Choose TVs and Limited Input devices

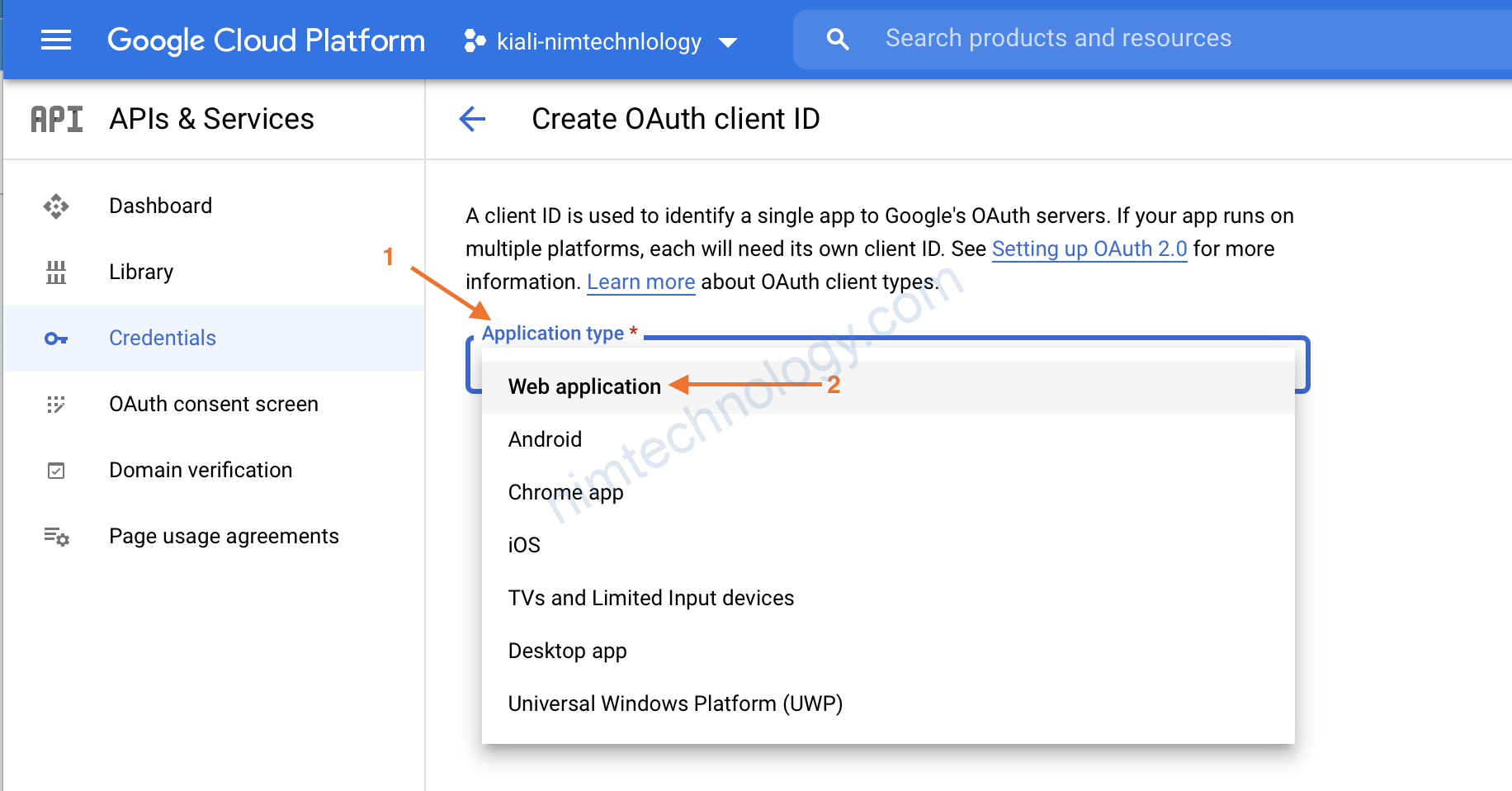pos(888,598)
